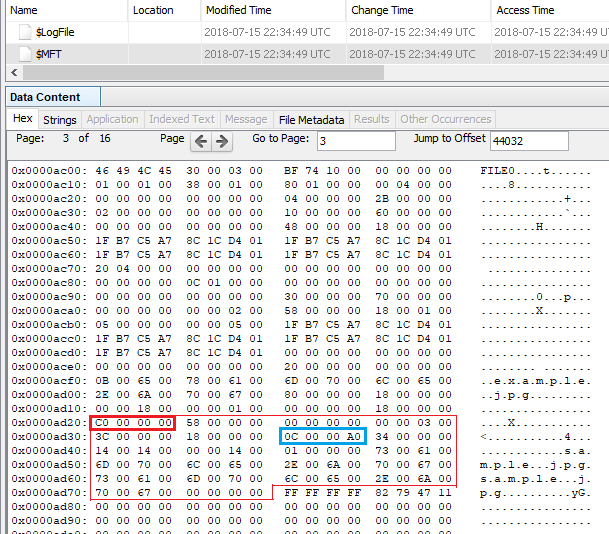
Task: Switch to the File Metadata tab
Action: pos(311,120)
